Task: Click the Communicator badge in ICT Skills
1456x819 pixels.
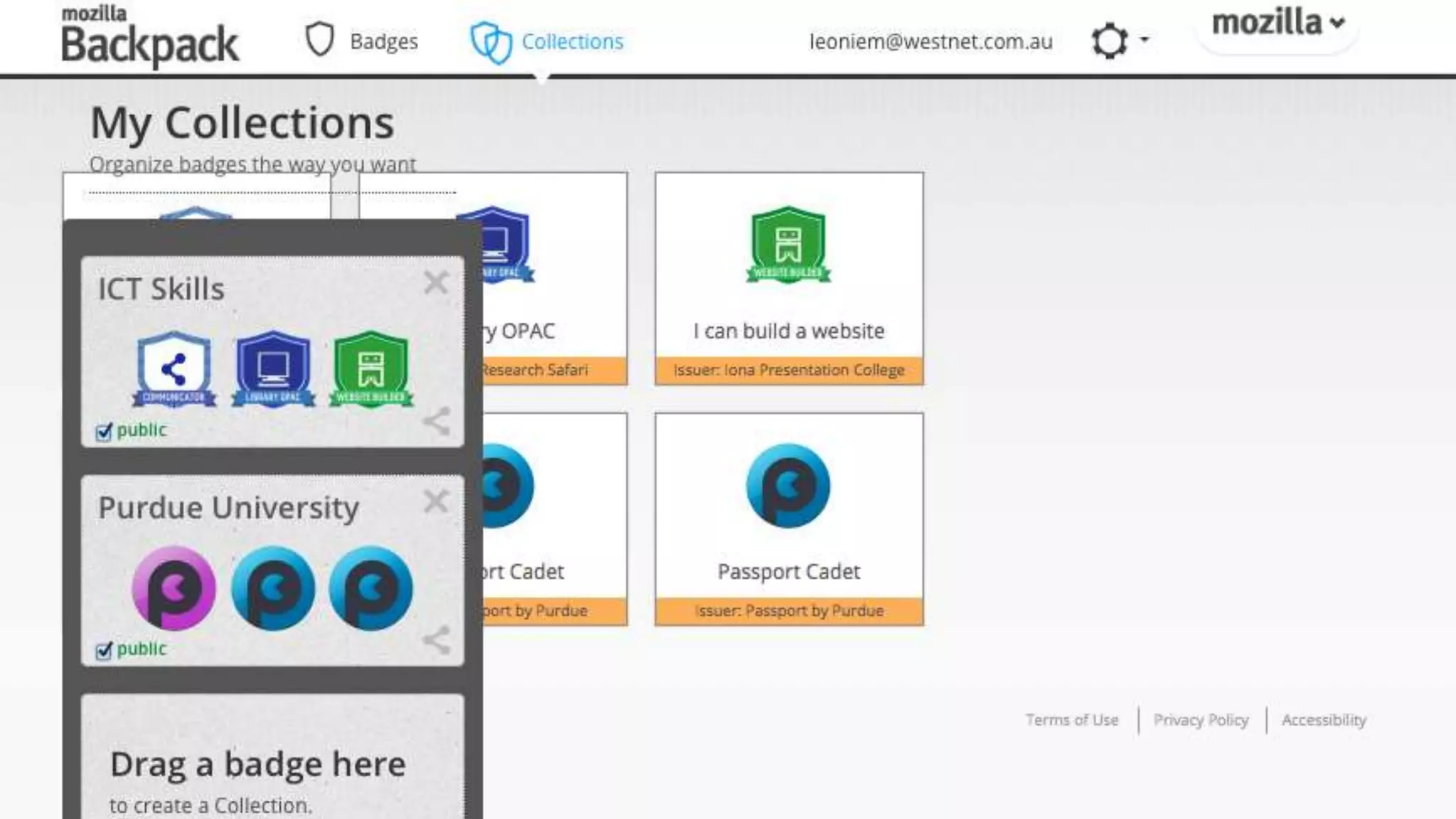Action: (174, 369)
